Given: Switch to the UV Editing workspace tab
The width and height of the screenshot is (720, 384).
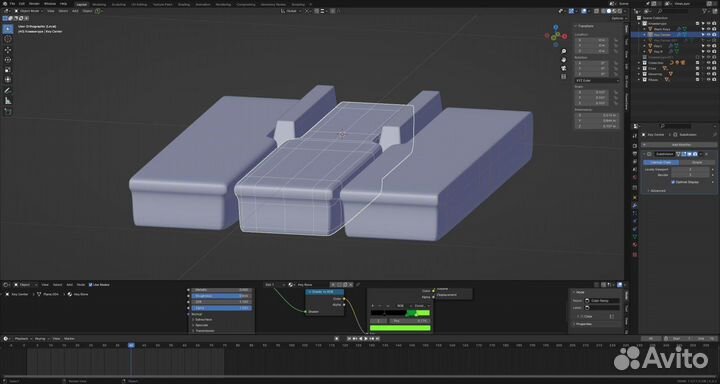Looking at the screenshot, I should (x=138, y=4).
